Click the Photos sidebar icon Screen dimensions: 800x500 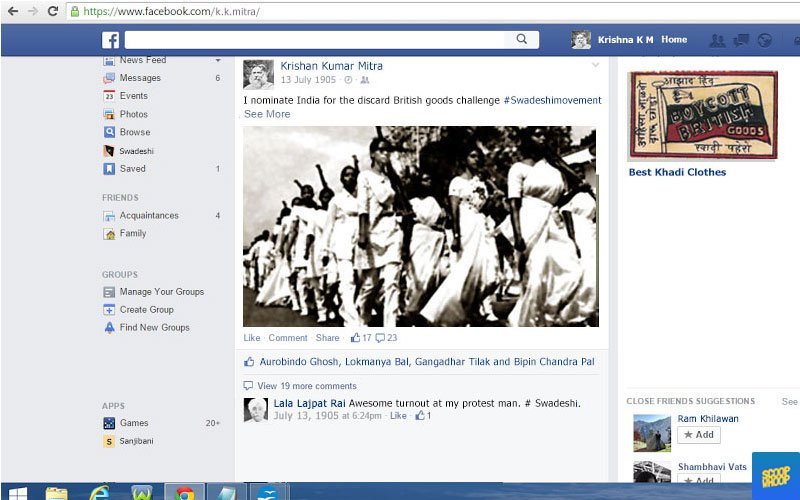click(x=109, y=114)
